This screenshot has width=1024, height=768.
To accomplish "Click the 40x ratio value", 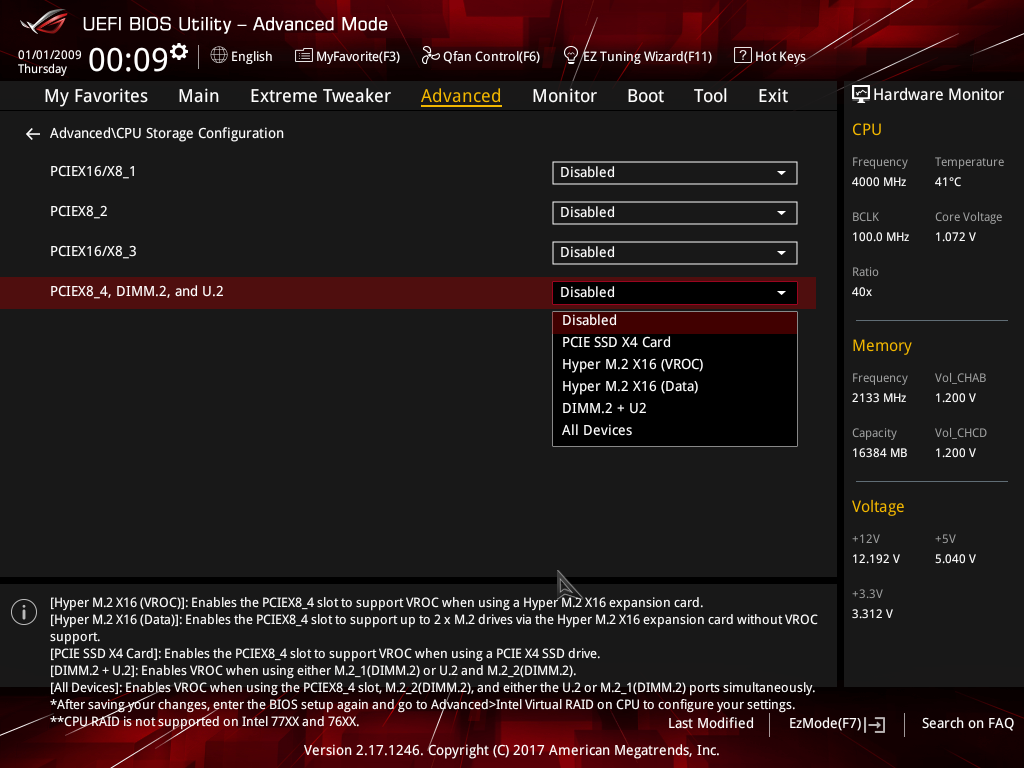I will point(861,292).
